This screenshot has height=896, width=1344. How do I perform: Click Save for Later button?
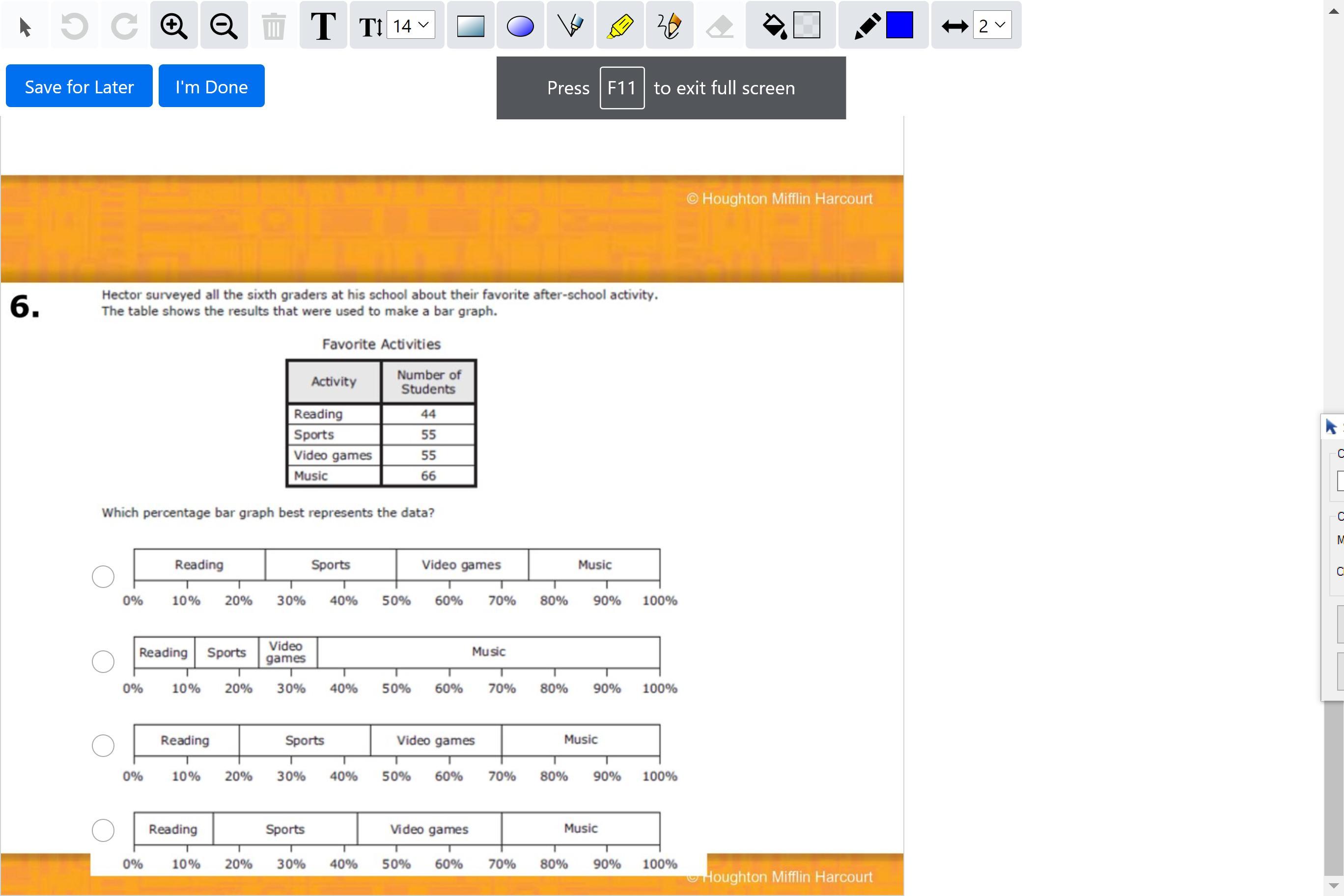pyautogui.click(x=79, y=86)
